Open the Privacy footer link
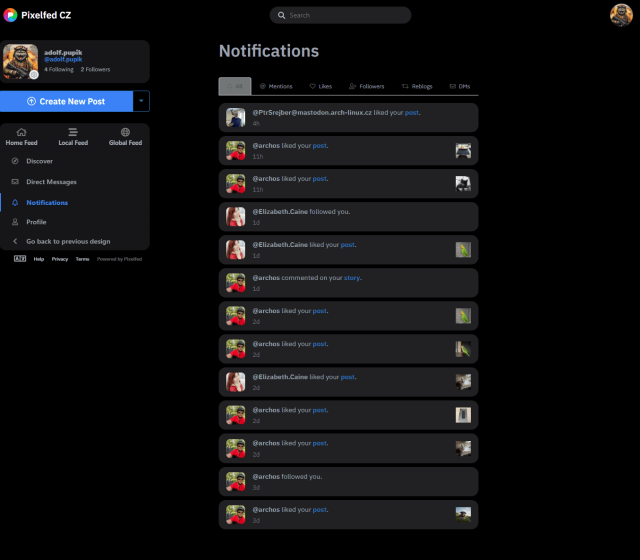Viewport: 640px width, 560px height. click(x=60, y=259)
